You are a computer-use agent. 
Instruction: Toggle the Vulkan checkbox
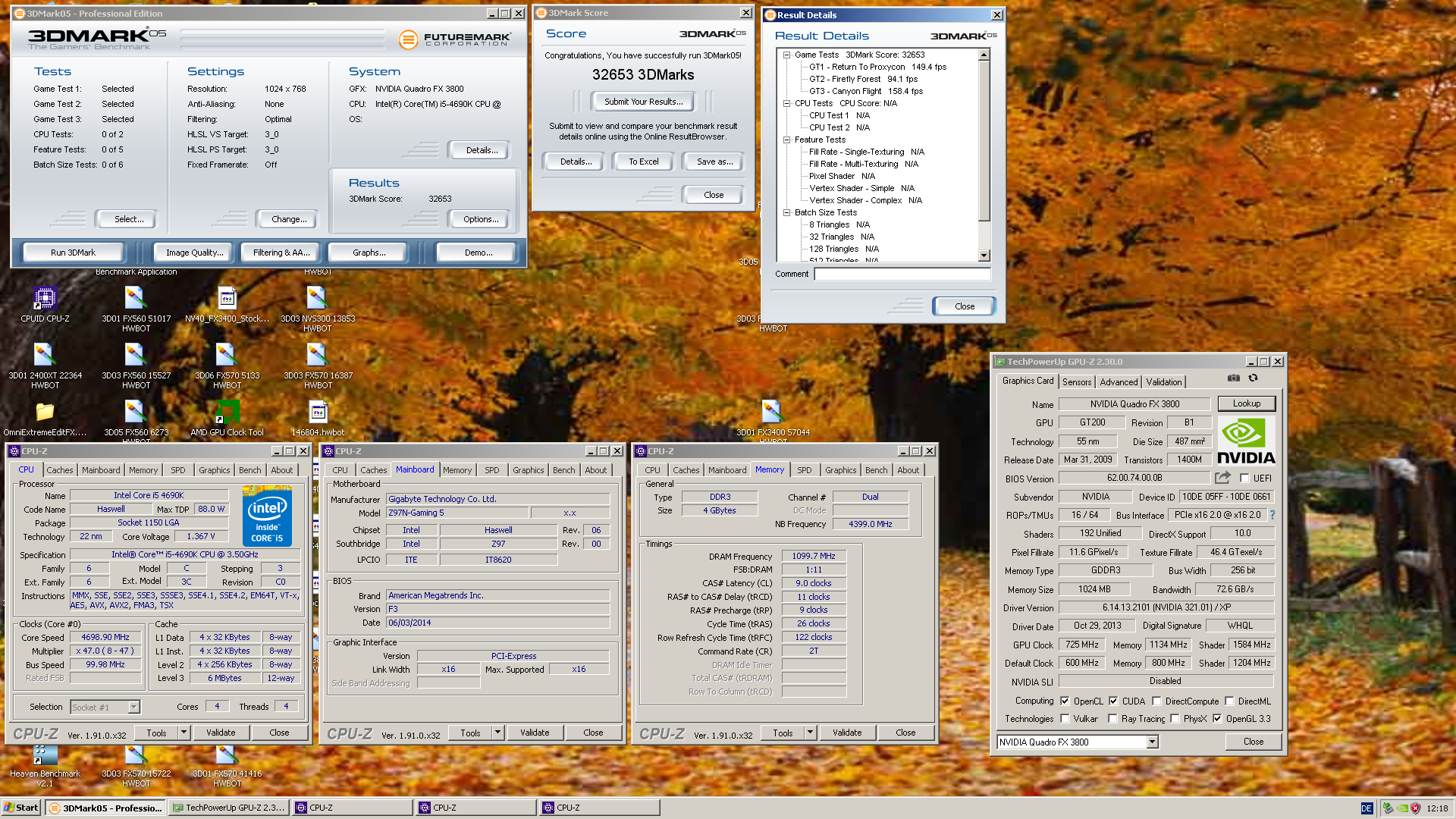(x=1065, y=718)
